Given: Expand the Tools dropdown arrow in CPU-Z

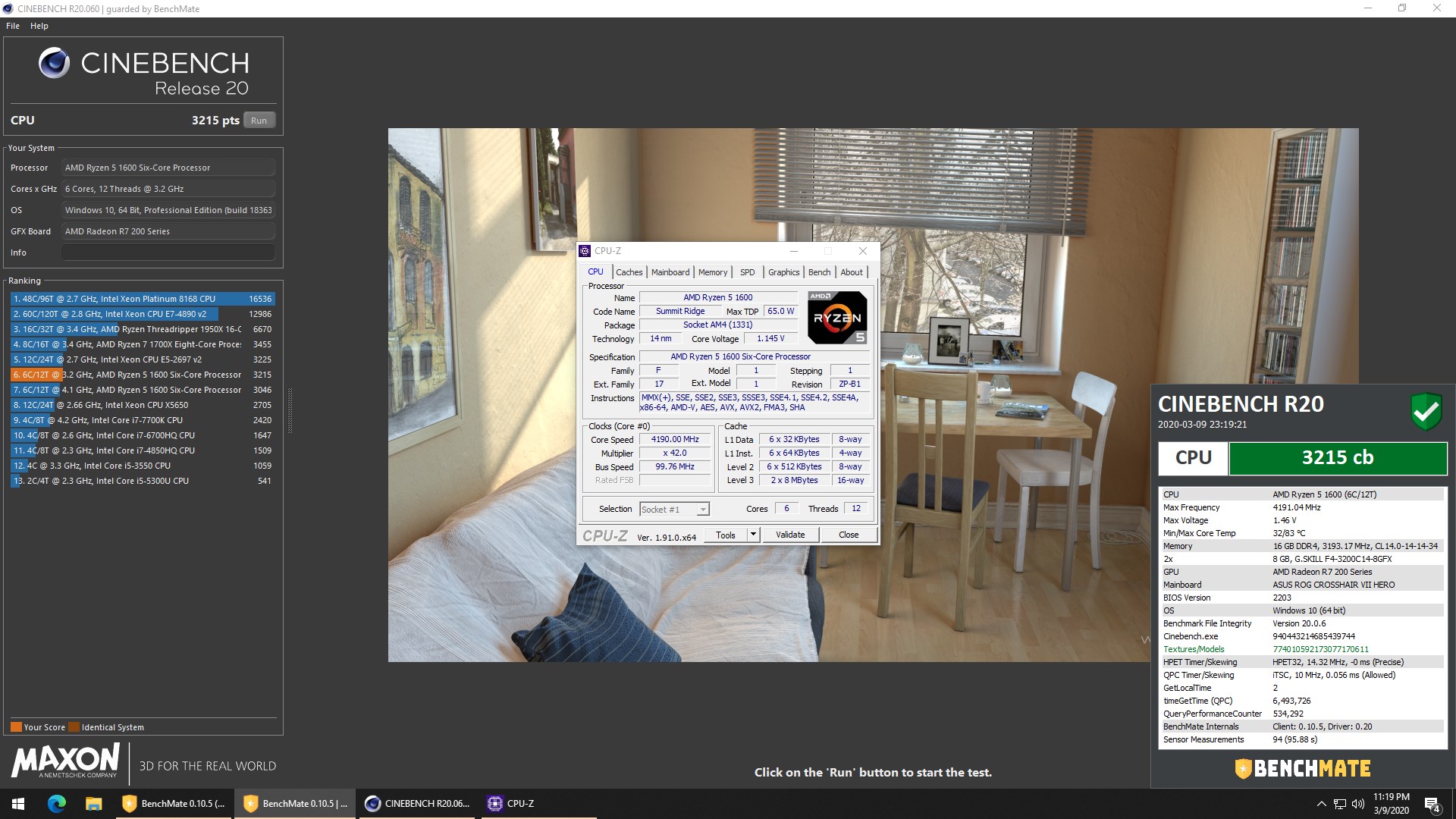Looking at the screenshot, I should coord(753,535).
